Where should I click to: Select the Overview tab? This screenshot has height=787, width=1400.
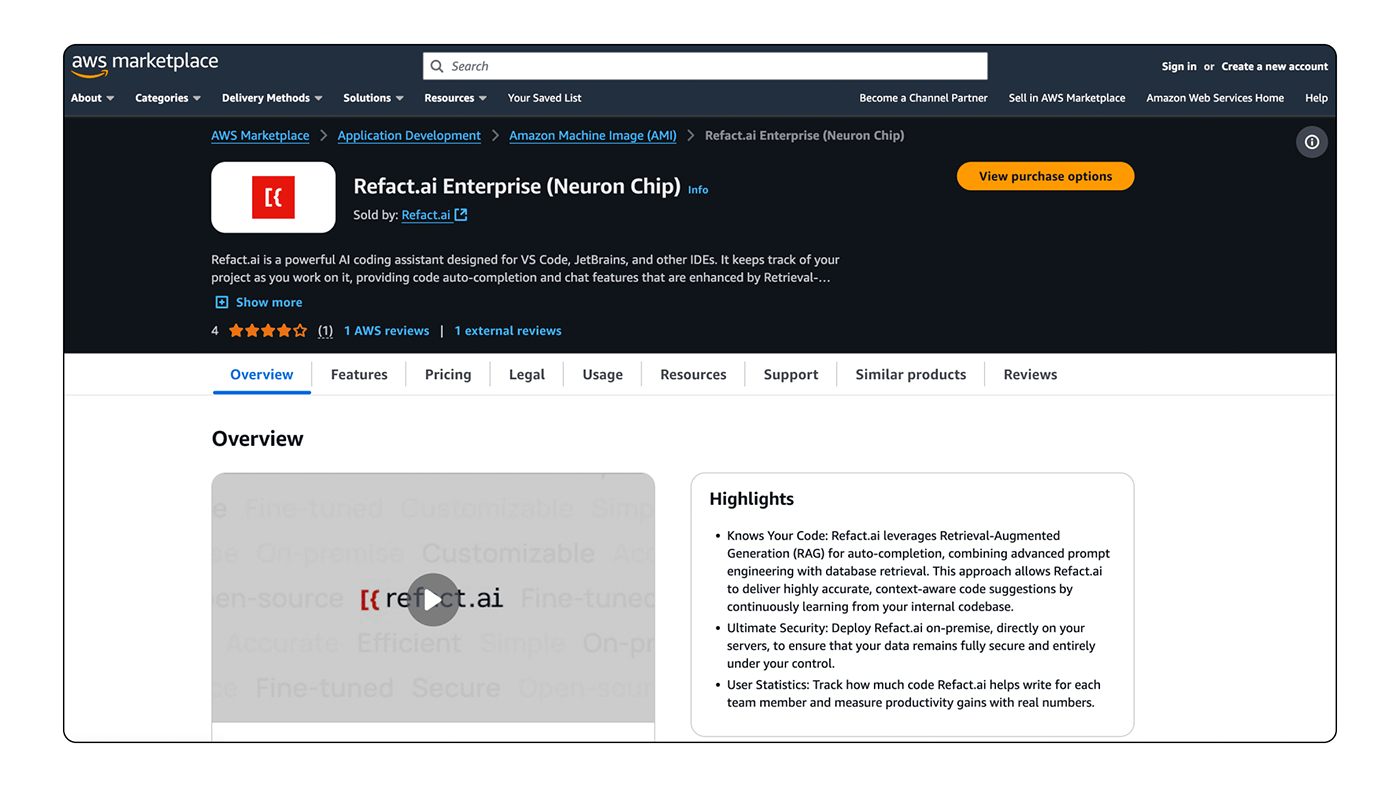pos(262,374)
